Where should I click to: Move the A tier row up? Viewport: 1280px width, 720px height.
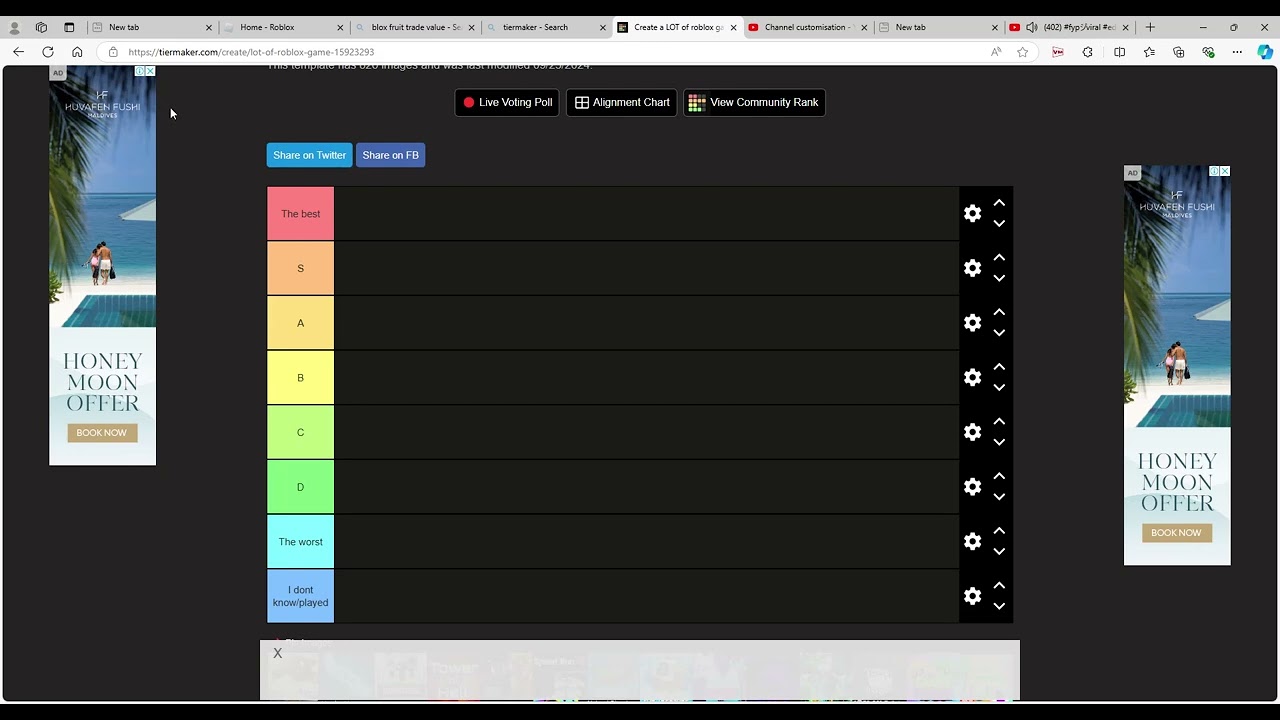(999, 312)
